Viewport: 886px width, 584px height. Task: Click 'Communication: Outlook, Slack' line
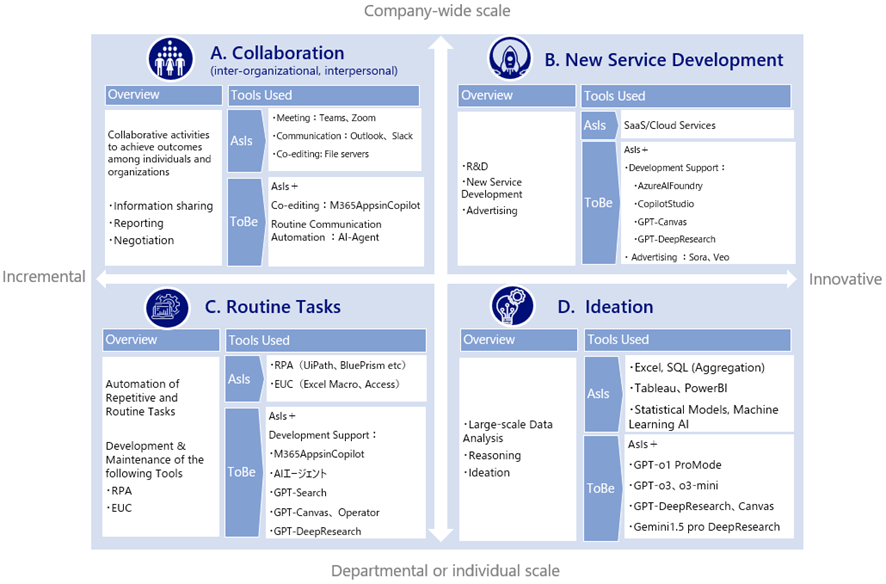tap(342, 136)
